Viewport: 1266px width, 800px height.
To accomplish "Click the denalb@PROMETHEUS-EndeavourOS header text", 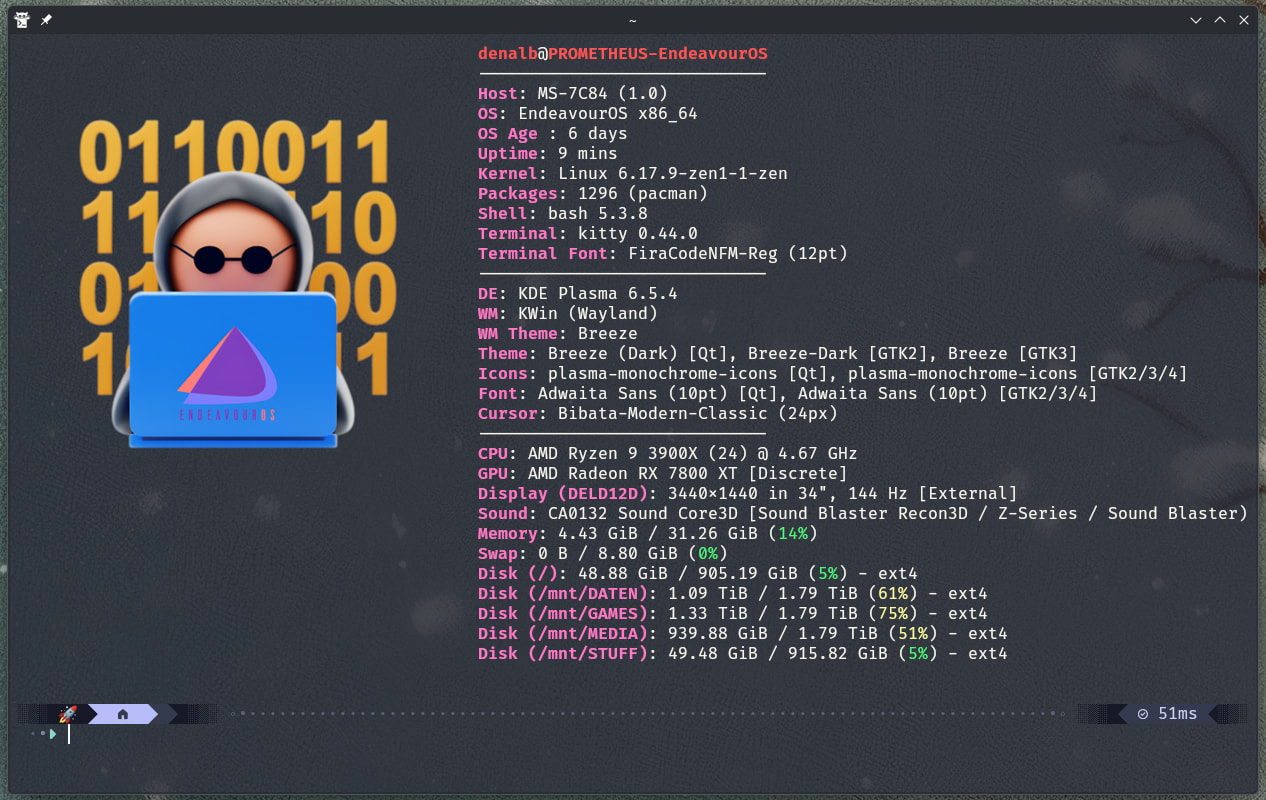I will [622, 53].
